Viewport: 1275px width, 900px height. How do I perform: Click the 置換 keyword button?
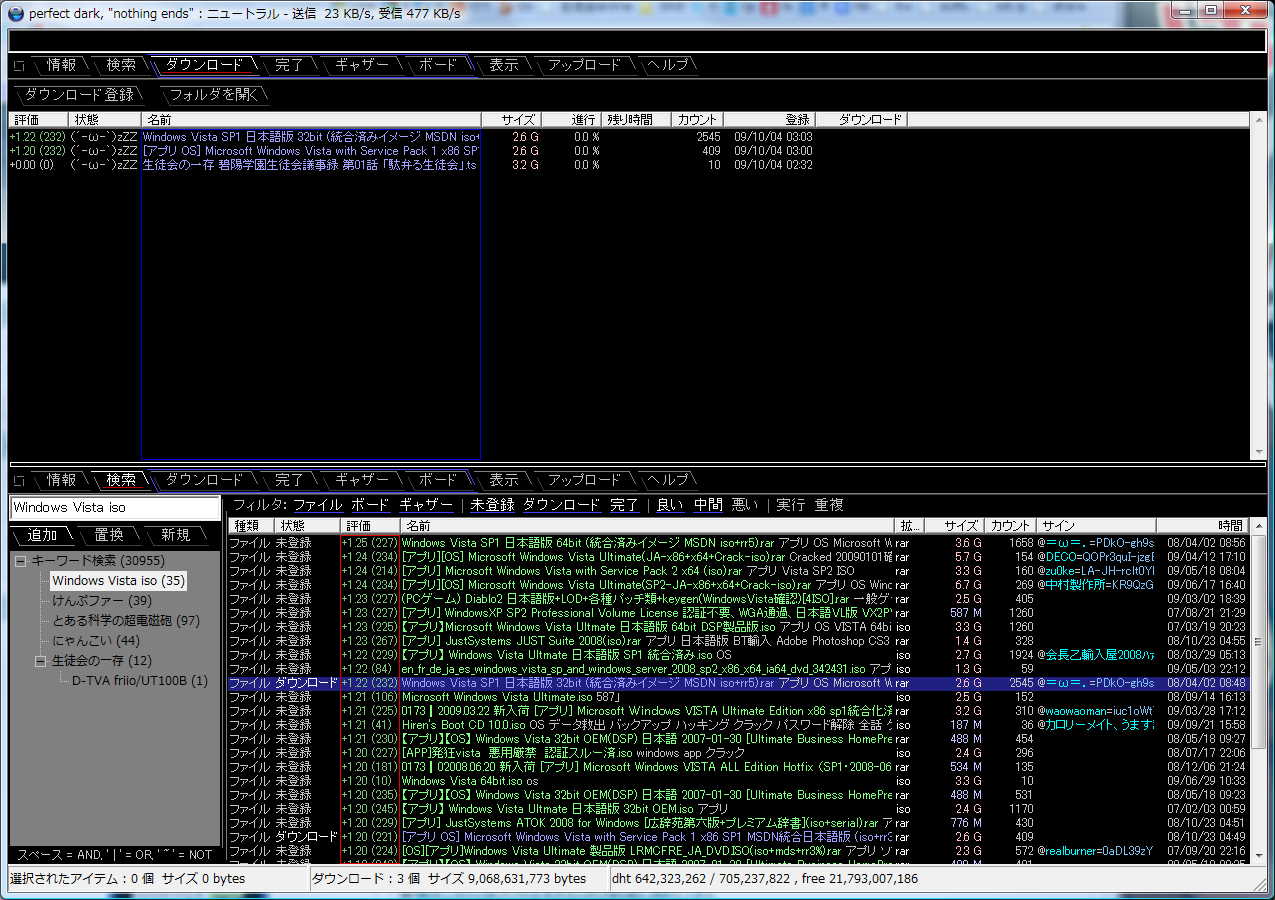(x=109, y=535)
